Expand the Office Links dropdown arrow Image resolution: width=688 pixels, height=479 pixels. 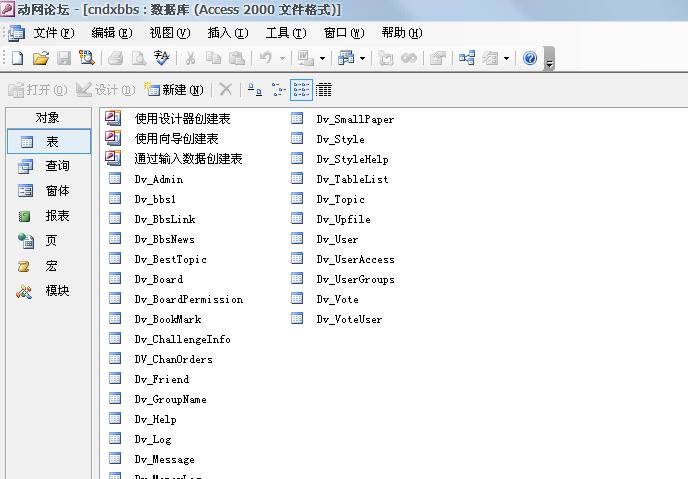pos(322,58)
